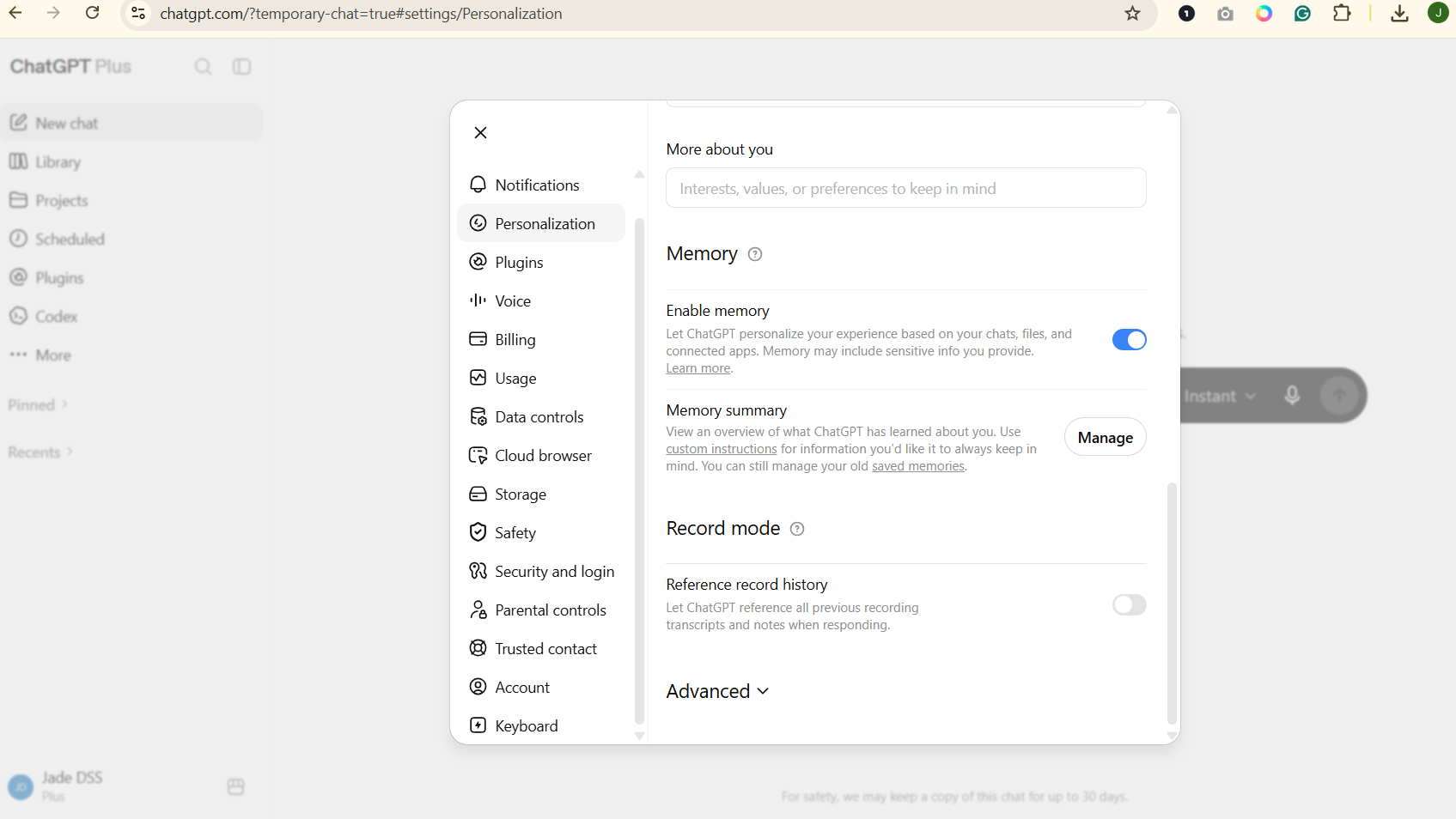Go to Voice settings

[x=541, y=300]
